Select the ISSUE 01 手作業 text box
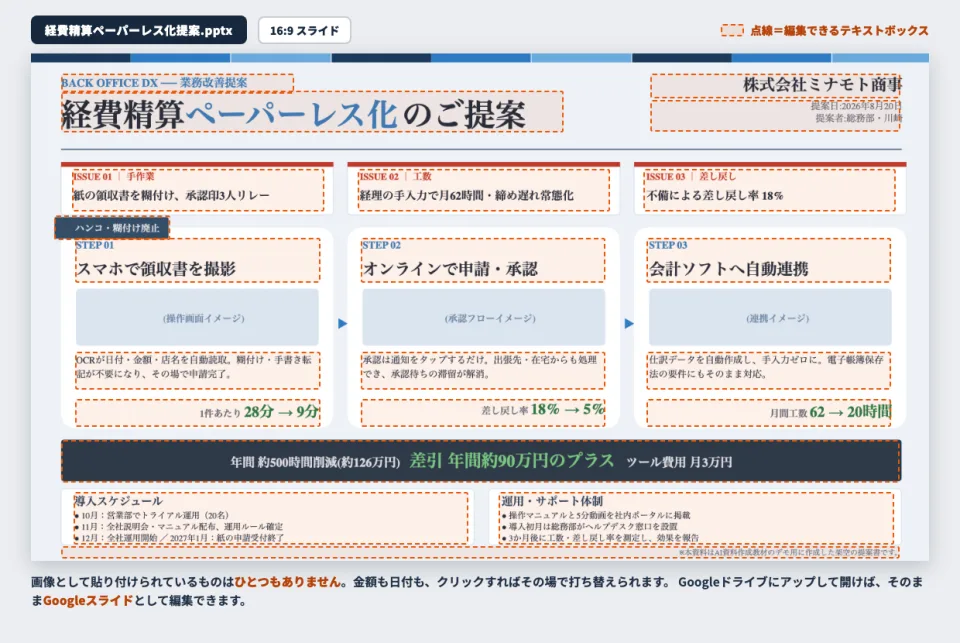960x643 pixels. click(x=198, y=190)
